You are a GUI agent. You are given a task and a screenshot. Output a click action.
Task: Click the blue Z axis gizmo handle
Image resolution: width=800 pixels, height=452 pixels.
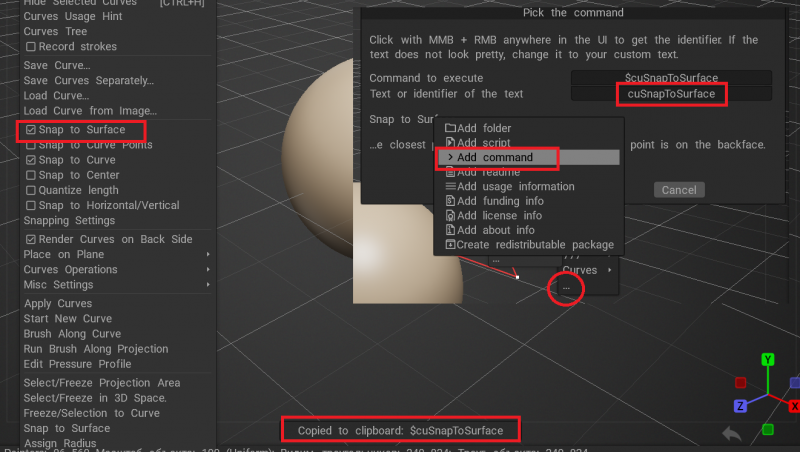[x=741, y=406]
